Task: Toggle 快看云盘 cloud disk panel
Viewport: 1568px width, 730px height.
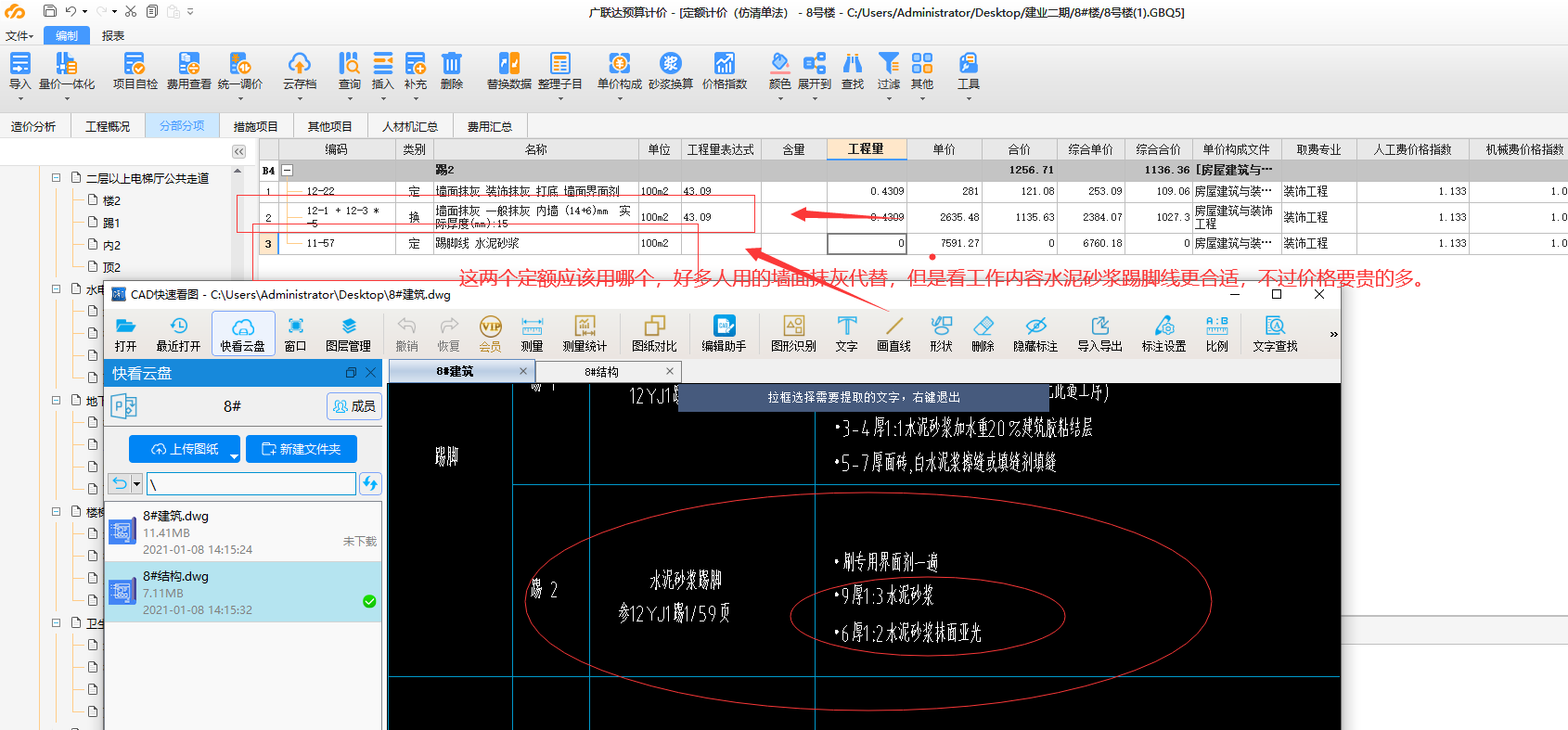Action: pyautogui.click(x=243, y=335)
